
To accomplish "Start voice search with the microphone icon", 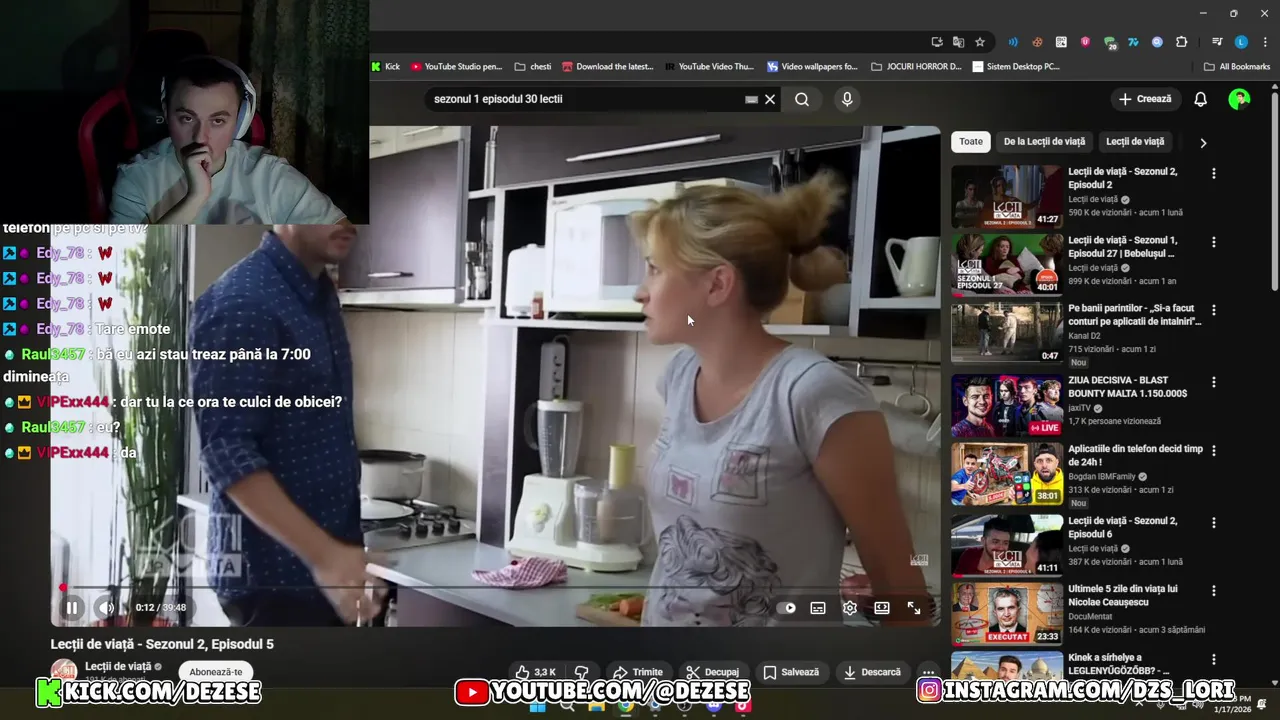I will point(847,99).
